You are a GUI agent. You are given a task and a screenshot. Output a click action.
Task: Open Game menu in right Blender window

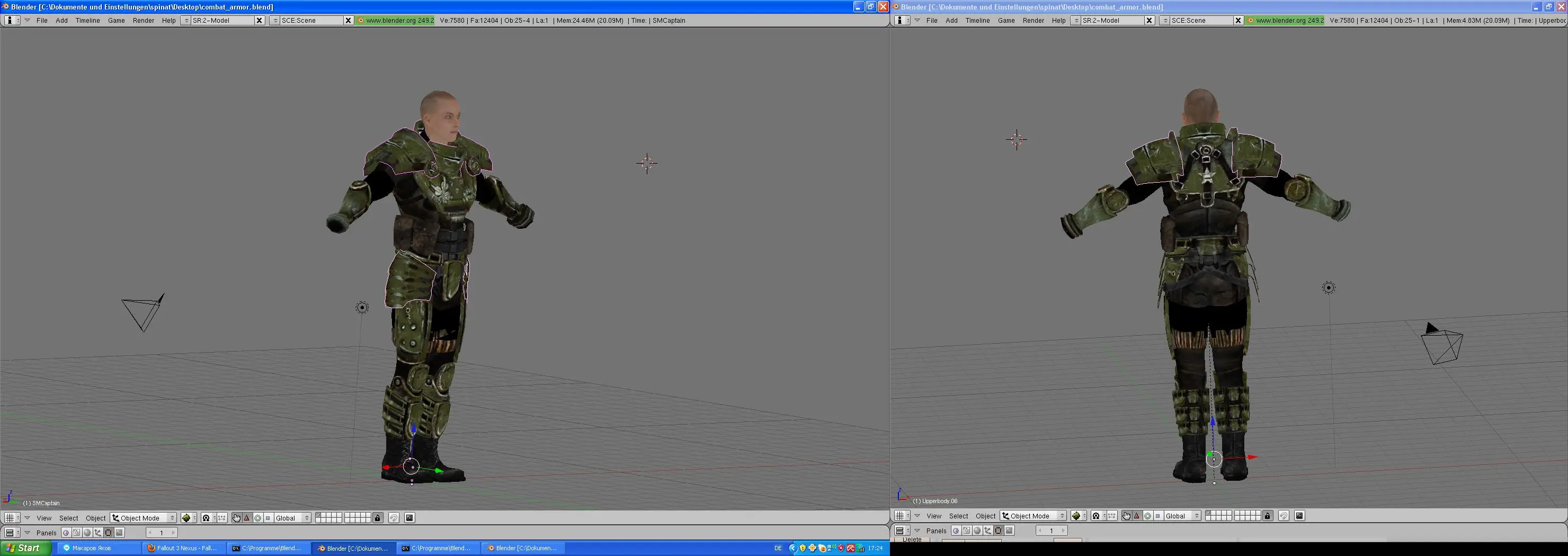[1006, 20]
